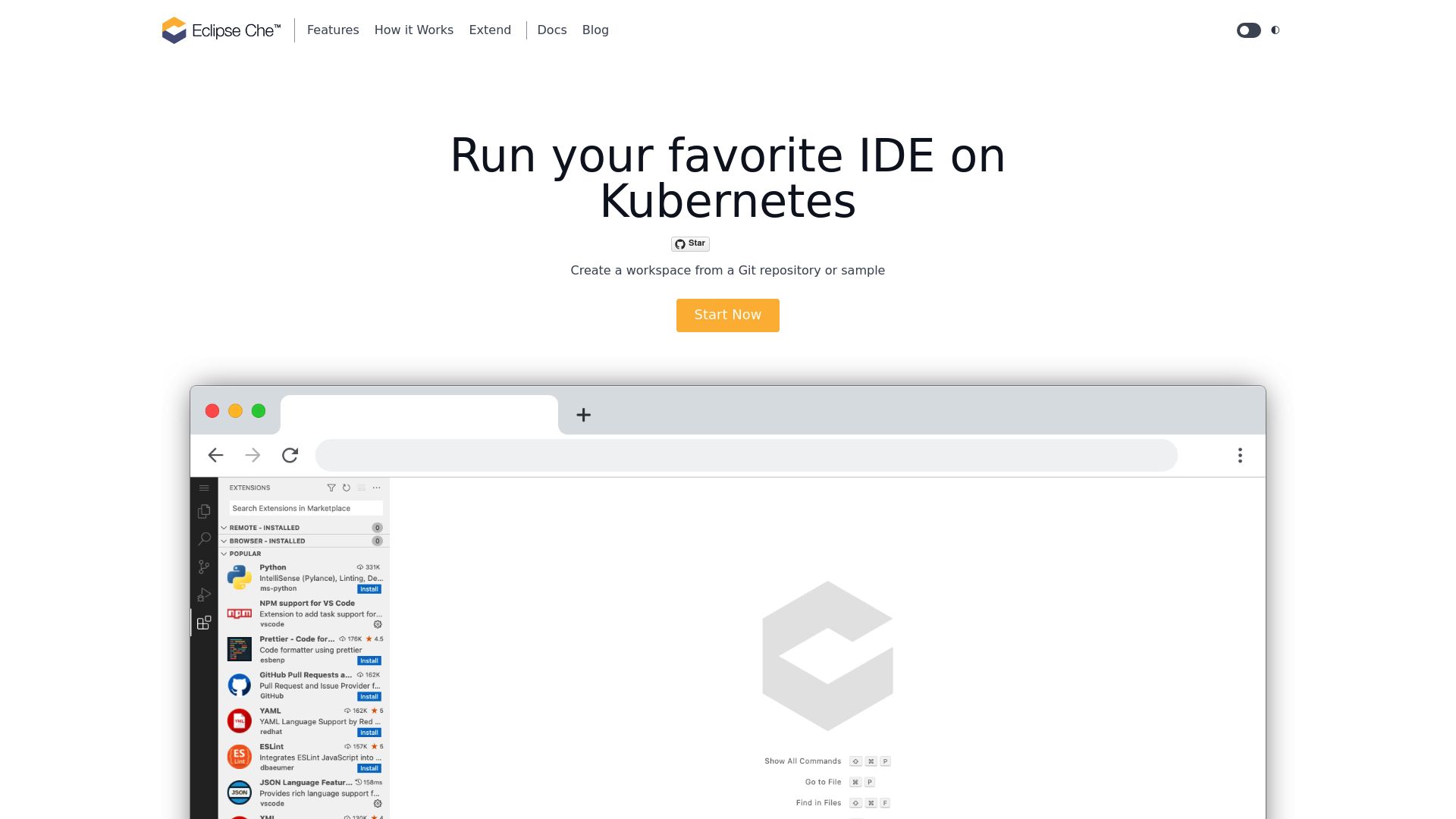Open the browser three-dot menu
Image resolution: width=1456 pixels, height=819 pixels.
point(1240,455)
